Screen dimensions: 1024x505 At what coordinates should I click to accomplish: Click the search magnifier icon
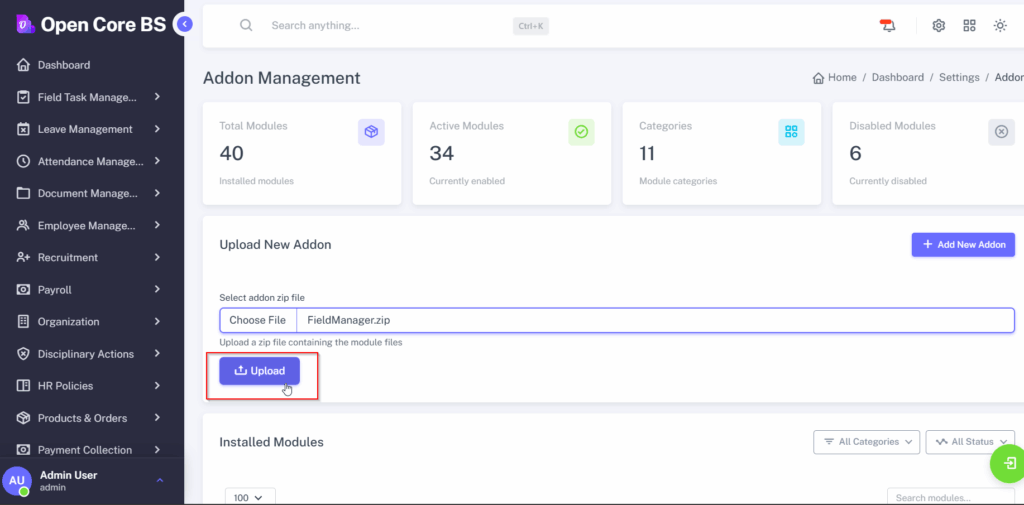[x=246, y=26]
